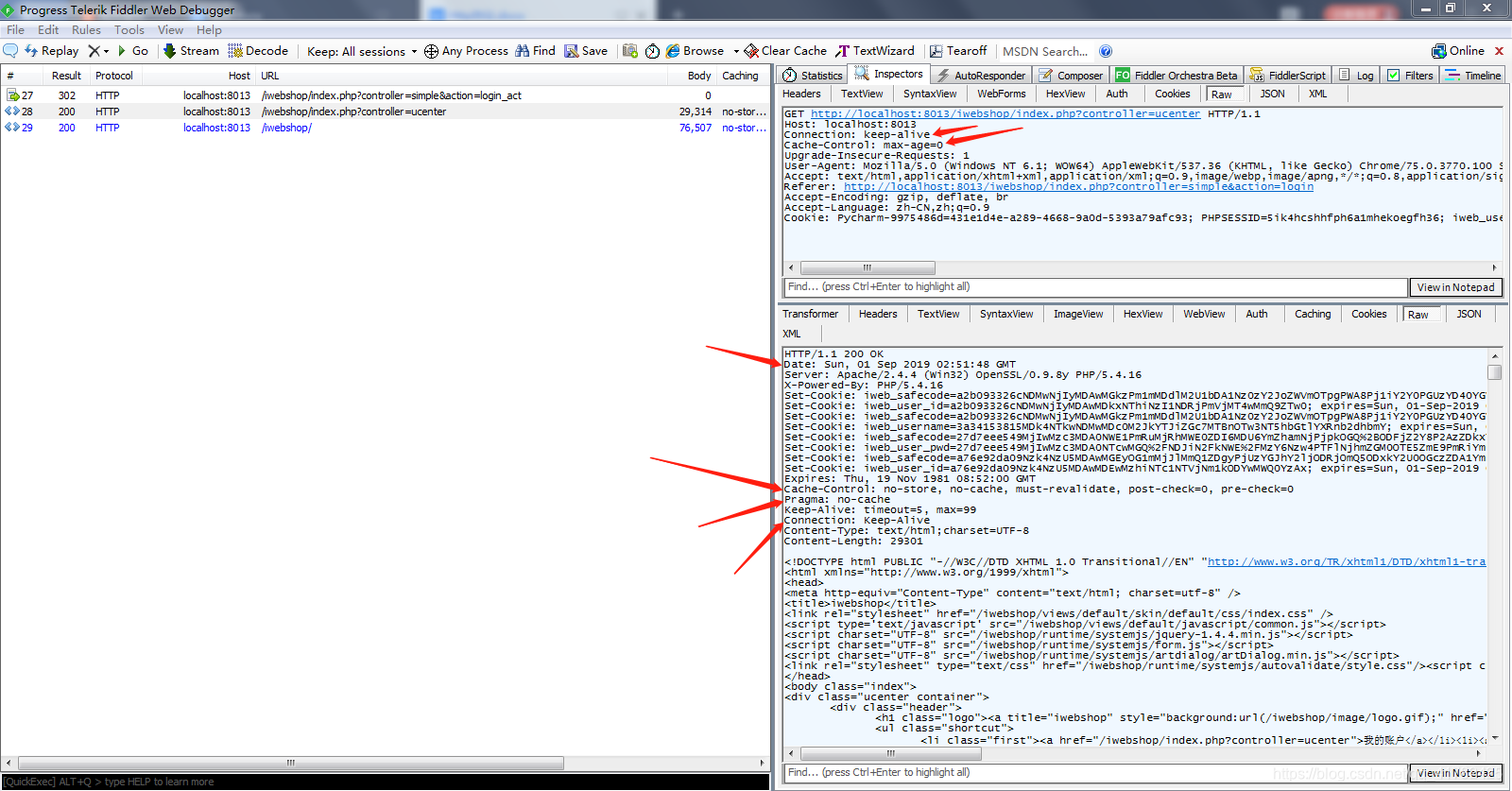Switch to the Statistics tab
The image size is (1512, 791).
coord(812,76)
